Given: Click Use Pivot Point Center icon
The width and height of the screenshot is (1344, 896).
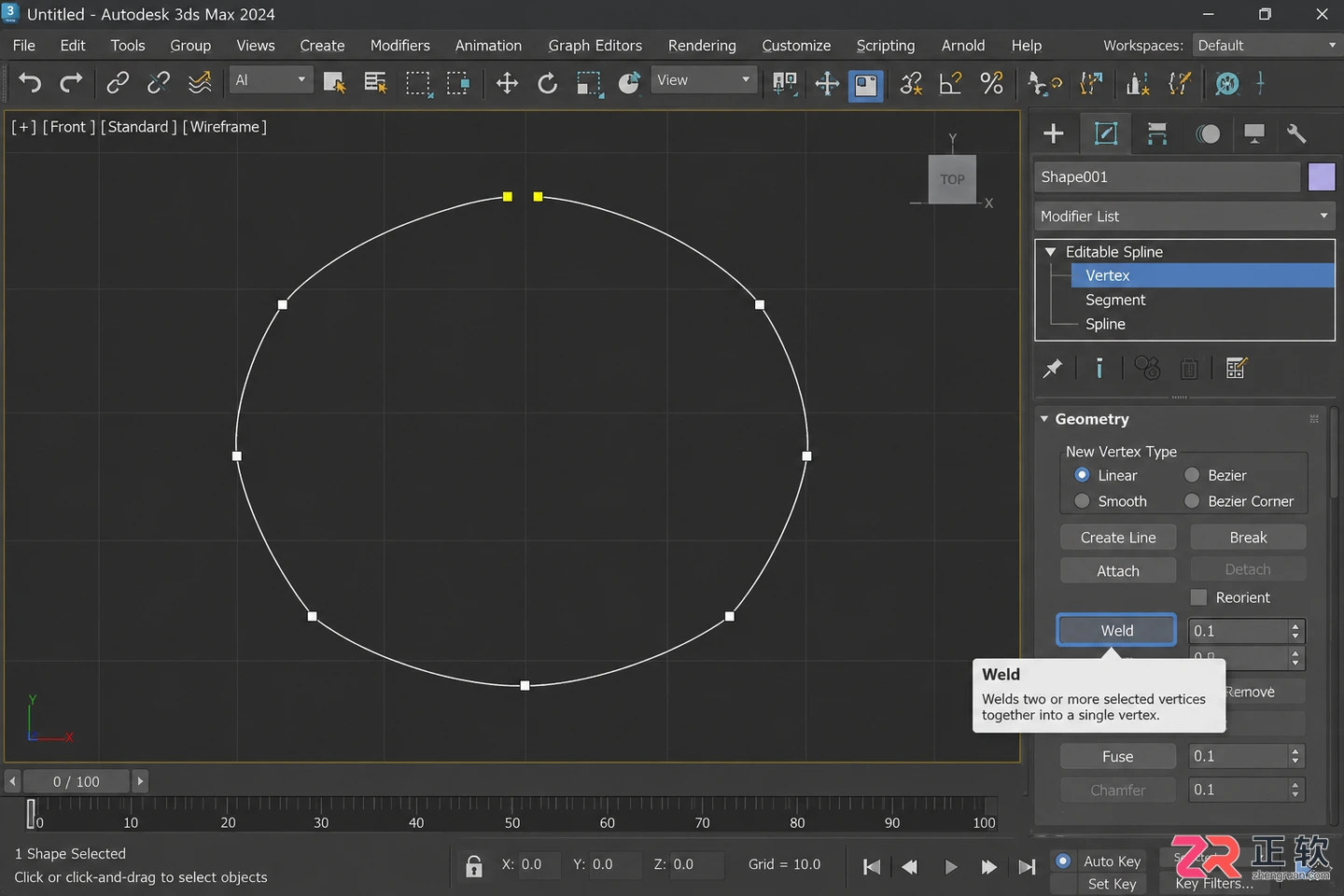Looking at the screenshot, I should [785, 84].
